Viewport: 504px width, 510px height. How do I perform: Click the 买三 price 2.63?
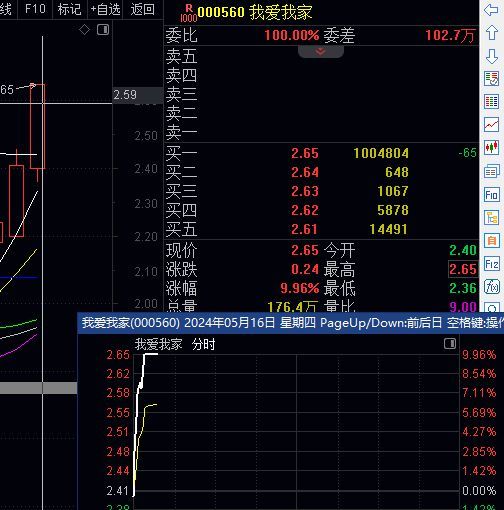click(305, 191)
